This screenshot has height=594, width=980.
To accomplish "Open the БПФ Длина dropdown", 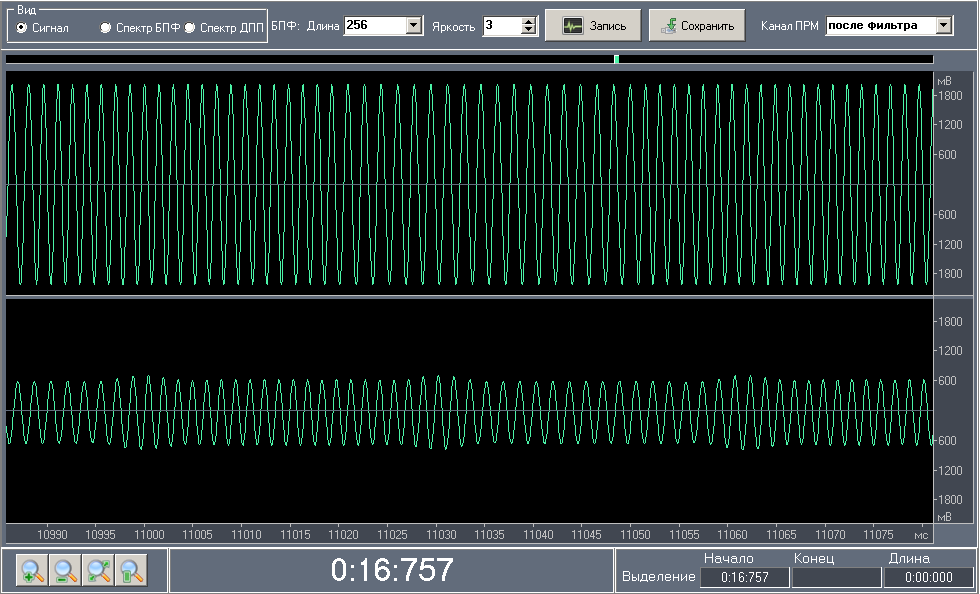I will point(414,26).
